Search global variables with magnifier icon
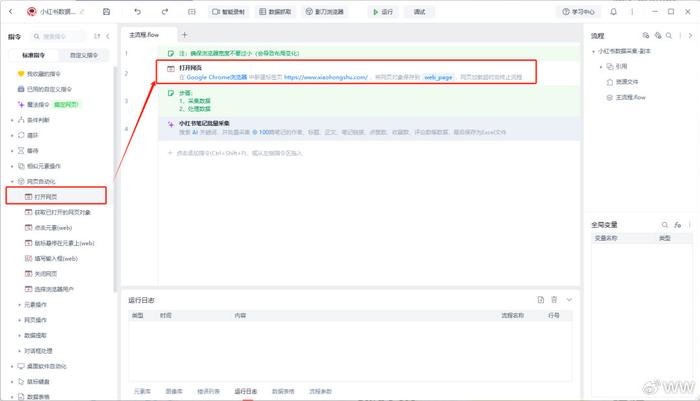This screenshot has height=401, width=700. click(x=665, y=225)
